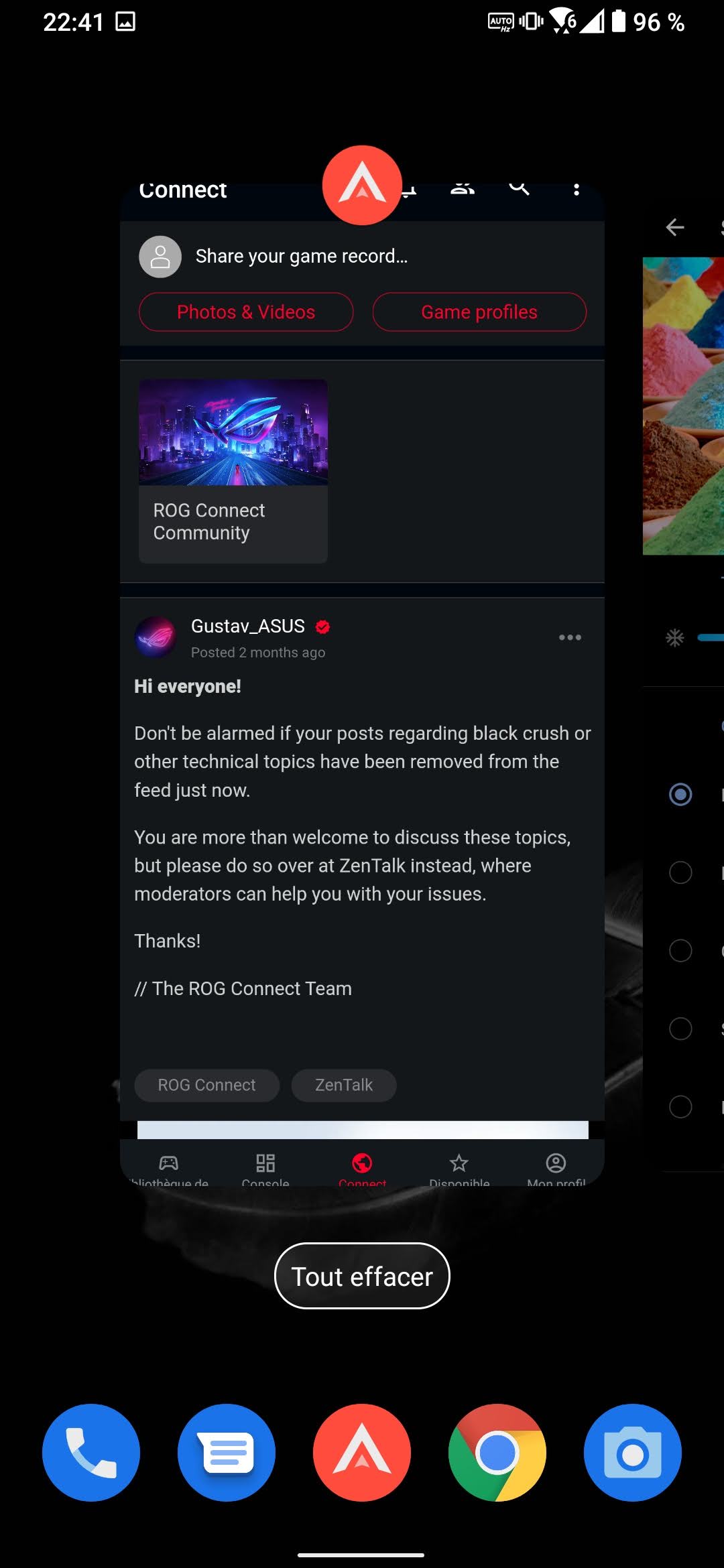Adjust the blue slider beside the snowflake icon
The width and height of the screenshot is (724, 1568).
point(711,637)
